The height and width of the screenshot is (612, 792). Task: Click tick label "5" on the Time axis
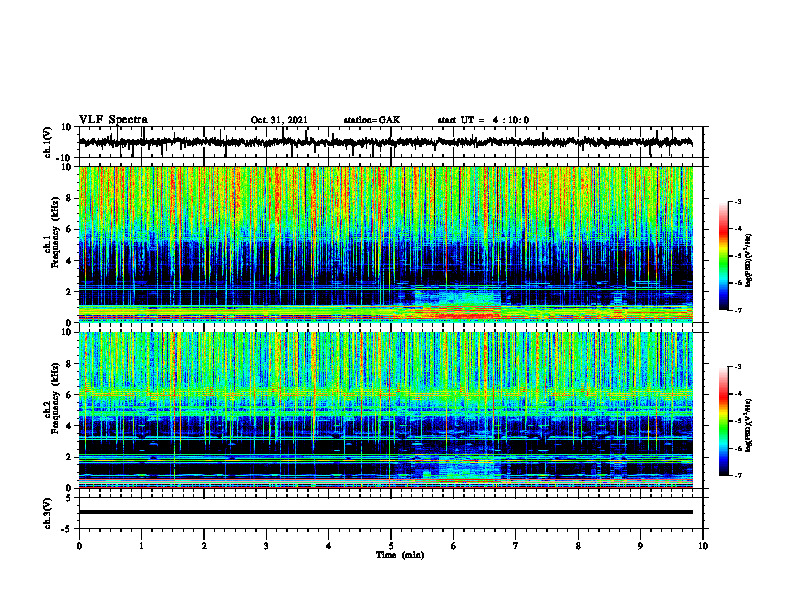391,546
